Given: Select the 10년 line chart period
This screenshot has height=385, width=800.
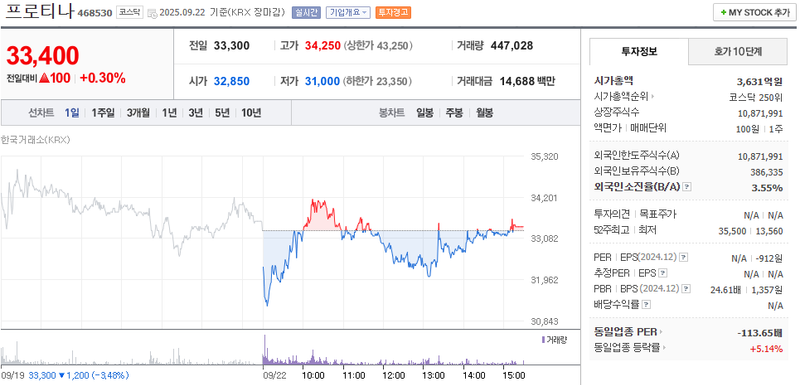Looking at the screenshot, I should [251, 113].
